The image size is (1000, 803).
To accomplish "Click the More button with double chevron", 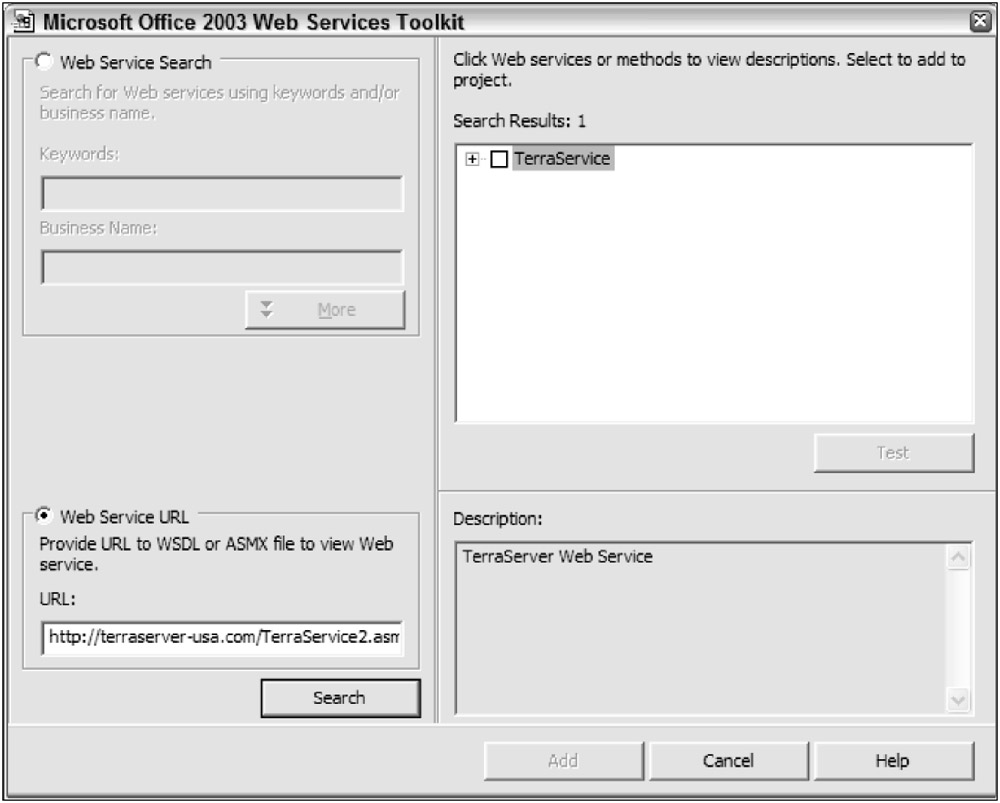I will pyautogui.click(x=325, y=310).
